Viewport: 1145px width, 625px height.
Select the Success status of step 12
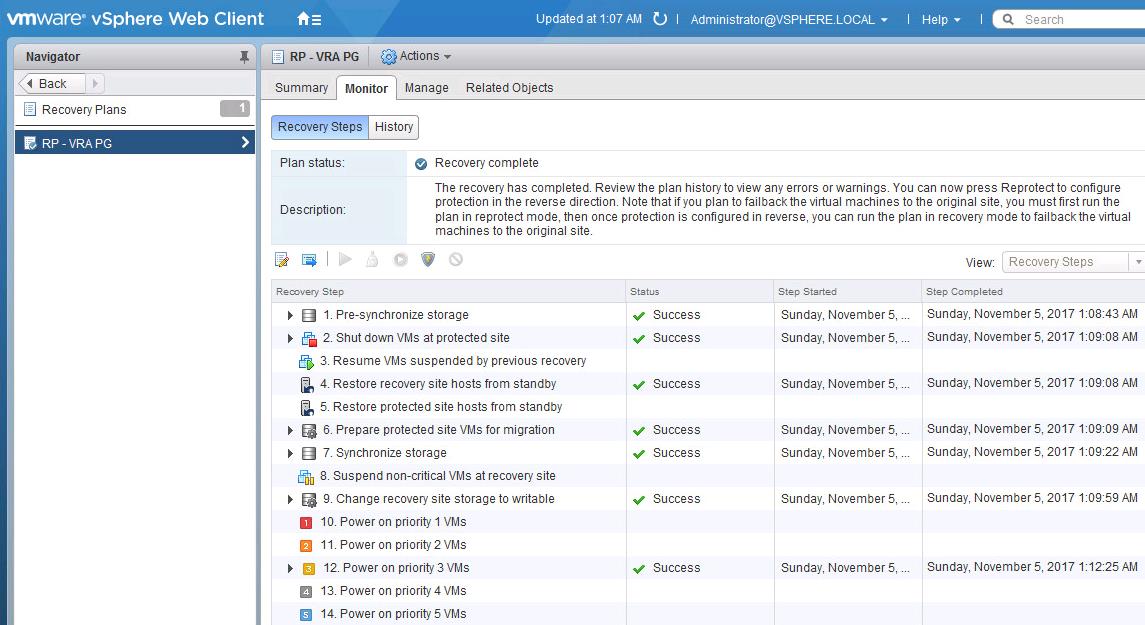676,568
